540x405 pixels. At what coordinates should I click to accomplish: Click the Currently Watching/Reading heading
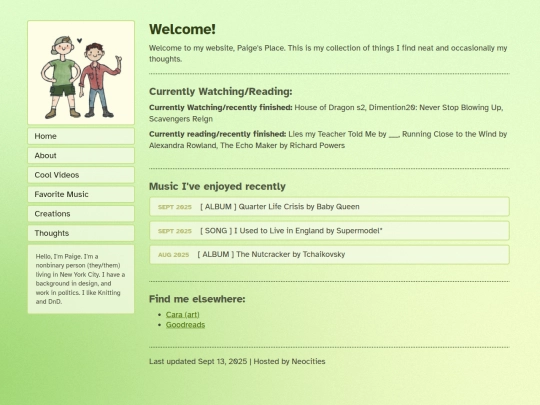pyautogui.click(x=220, y=91)
